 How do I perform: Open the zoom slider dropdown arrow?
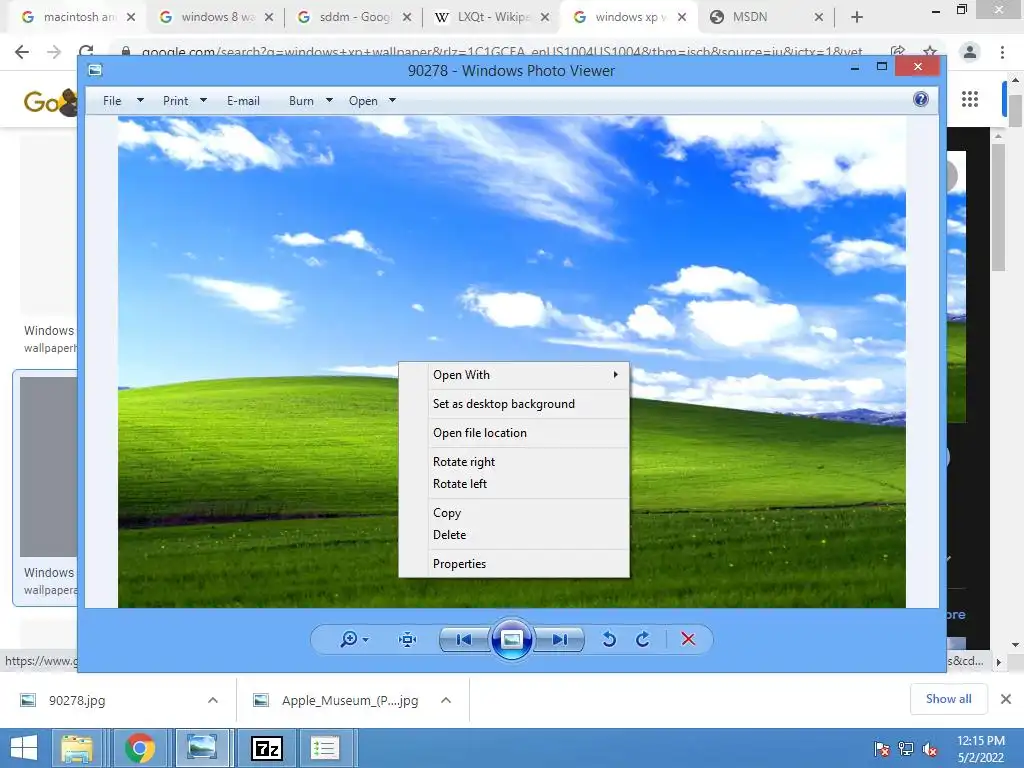(366, 639)
